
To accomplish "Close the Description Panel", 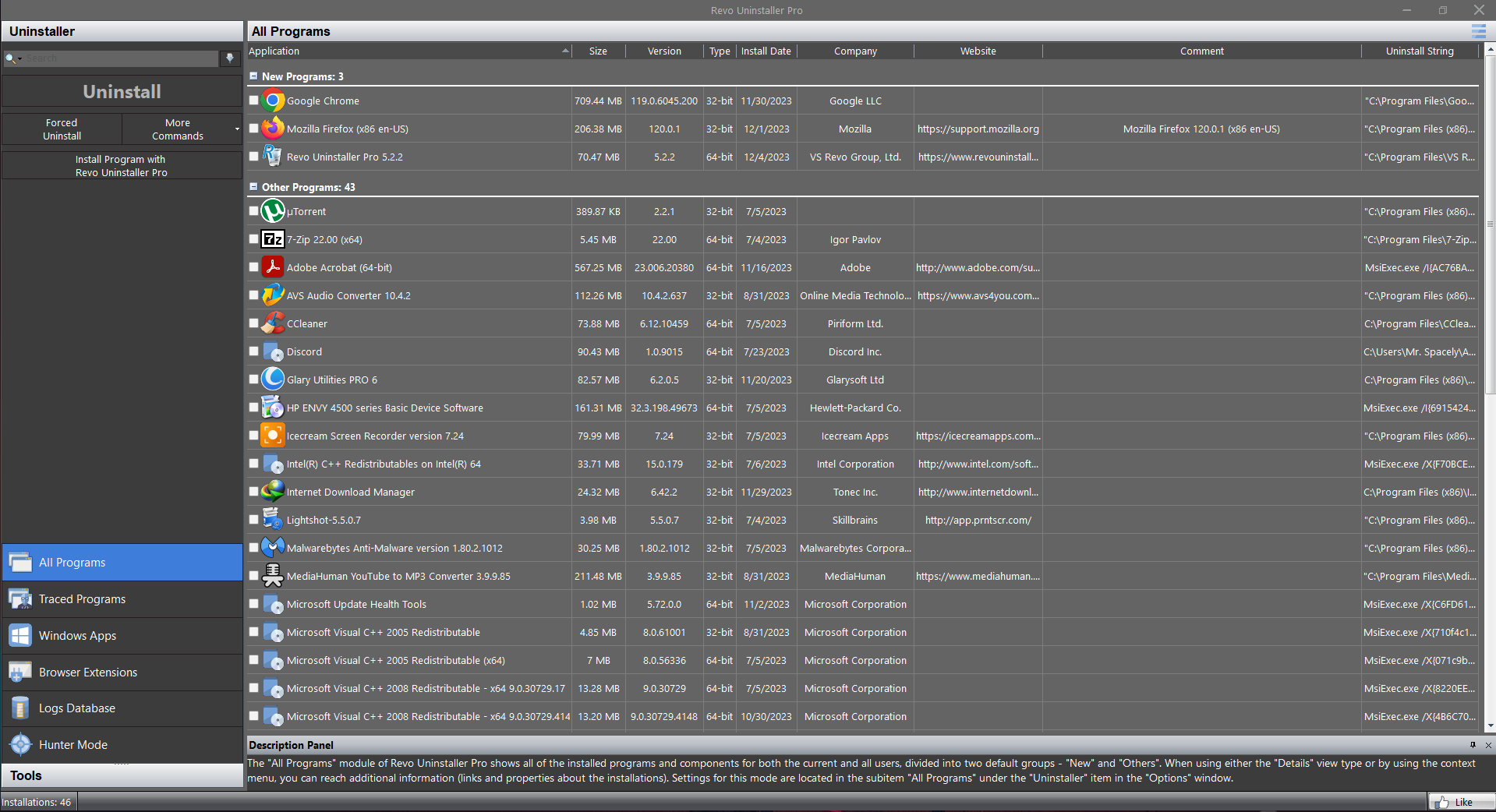I will click(x=1487, y=745).
